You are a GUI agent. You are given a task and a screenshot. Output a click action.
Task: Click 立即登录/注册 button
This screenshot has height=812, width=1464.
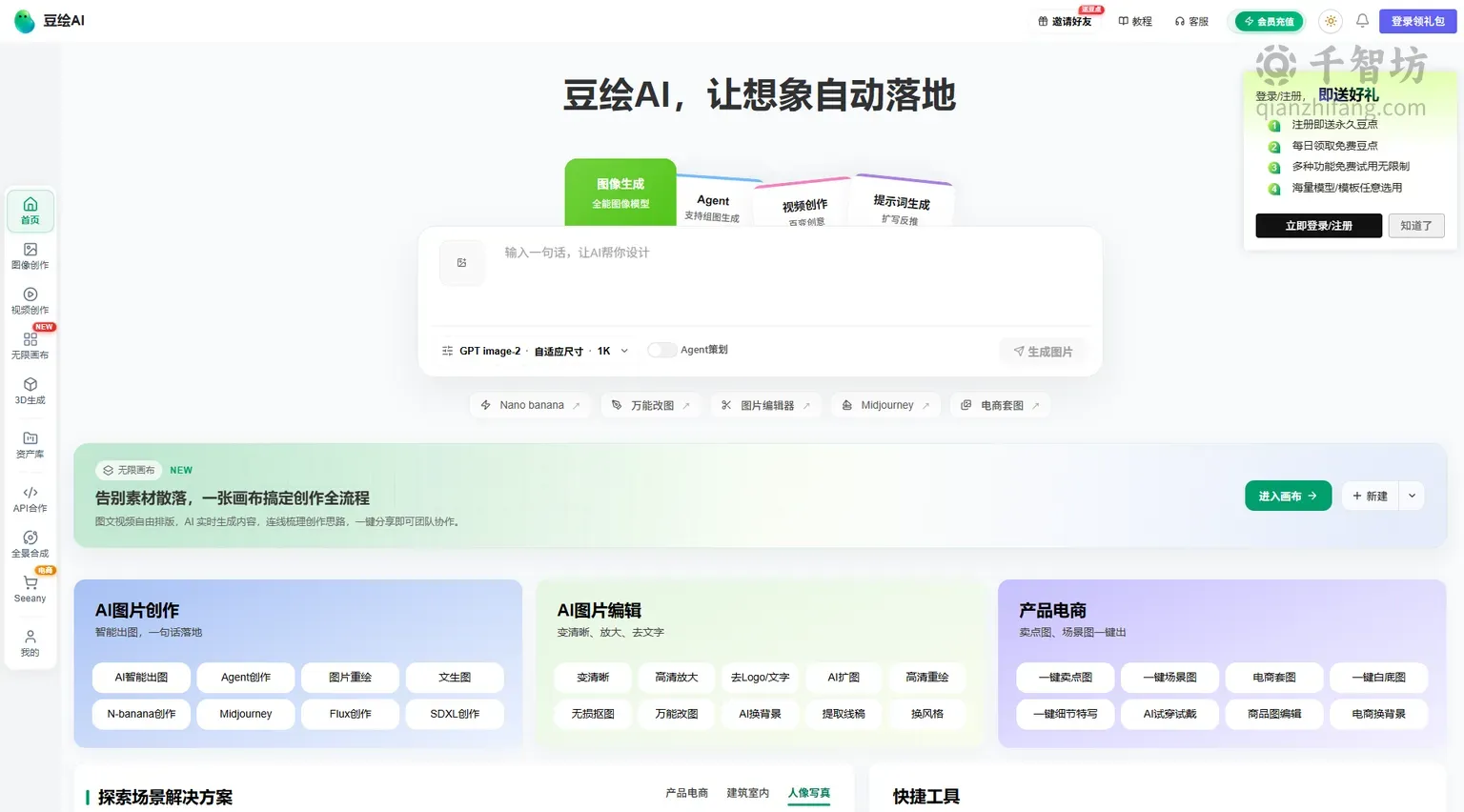click(x=1318, y=226)
